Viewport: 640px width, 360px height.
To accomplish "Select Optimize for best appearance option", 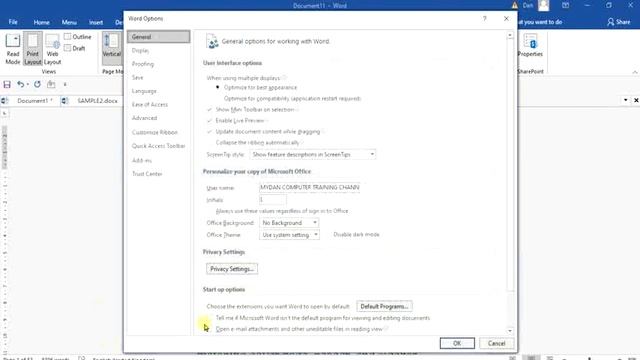I will click(x=218, y=87).
